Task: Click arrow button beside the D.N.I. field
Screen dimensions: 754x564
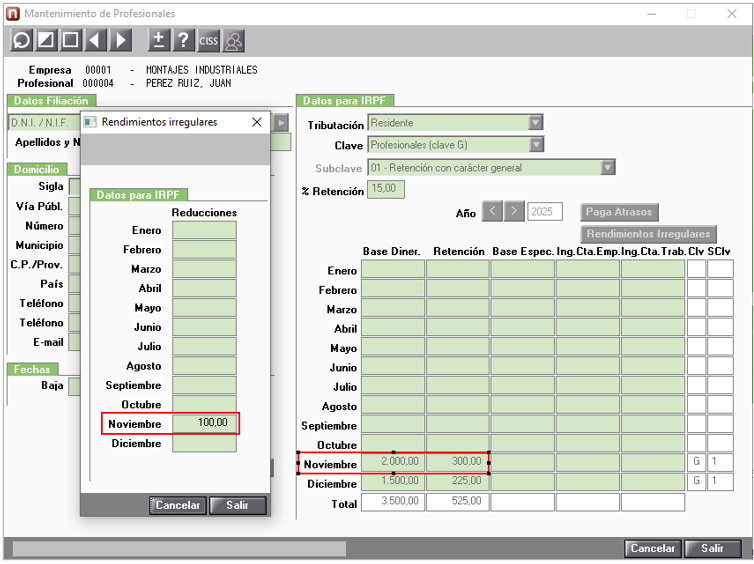Action: [x=281, y=123]
